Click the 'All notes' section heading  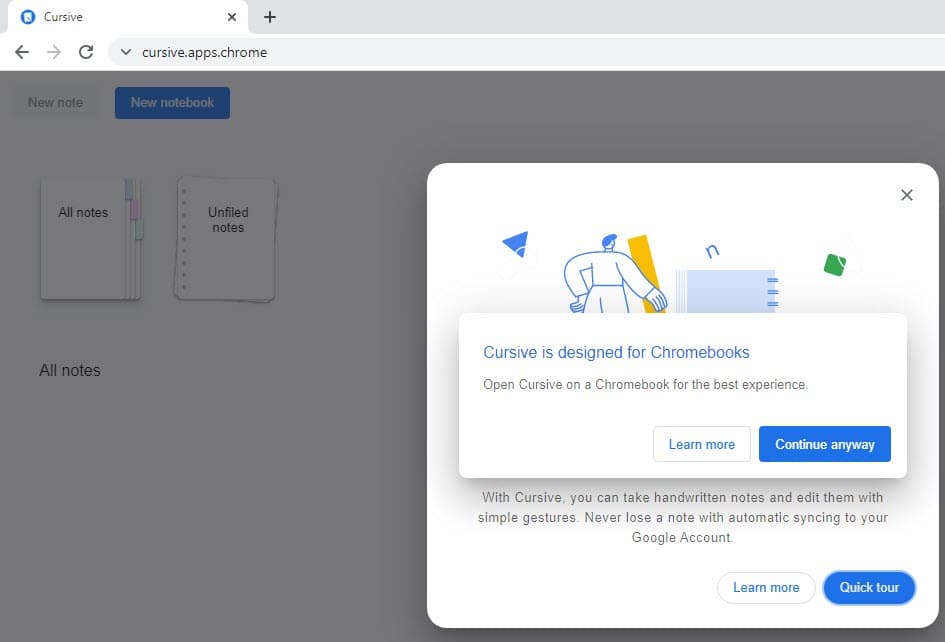pos(70,370)
